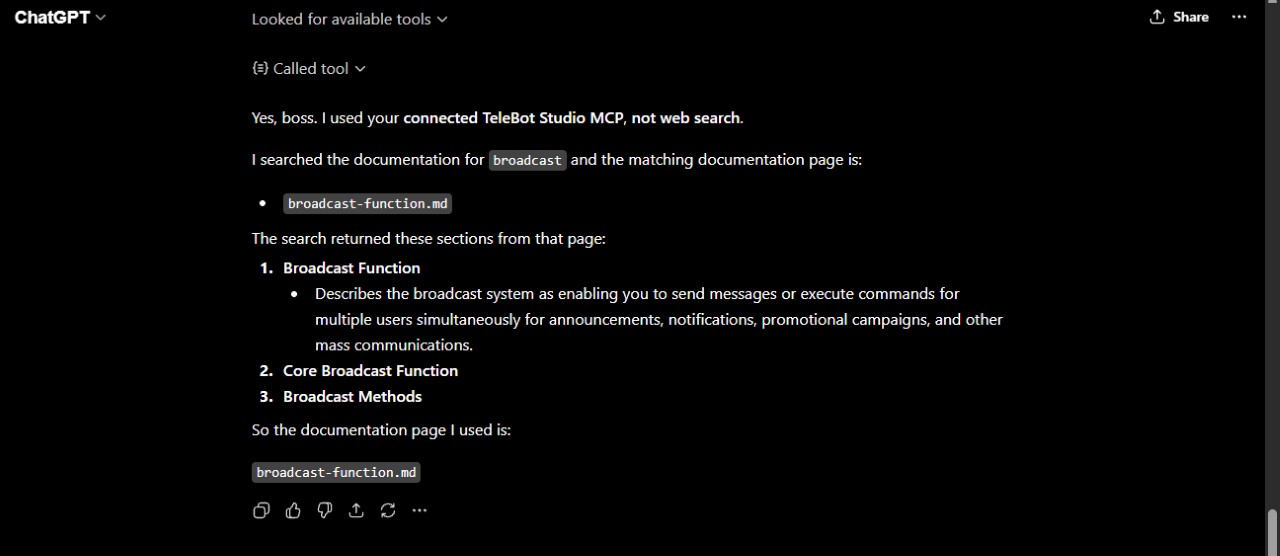
Task: Click the final broadcast-function.md code chip
Action: 336,473
